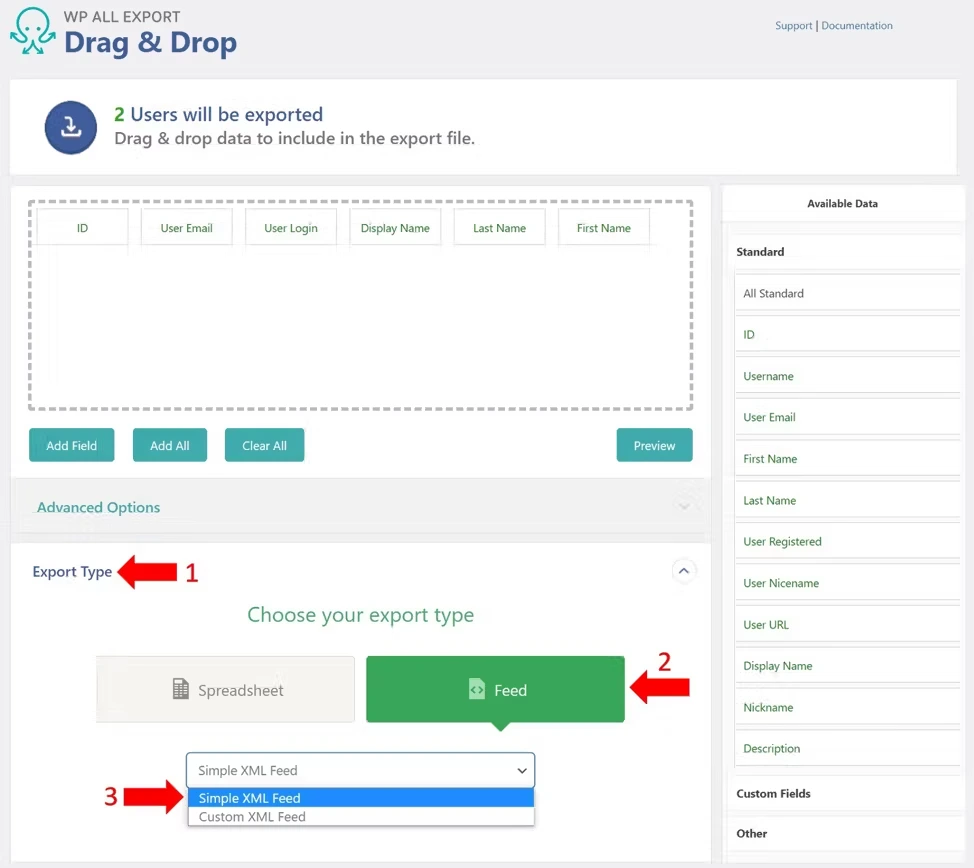Click the Clear All button
Screen dimensions: 974x868
pos(264,446)
